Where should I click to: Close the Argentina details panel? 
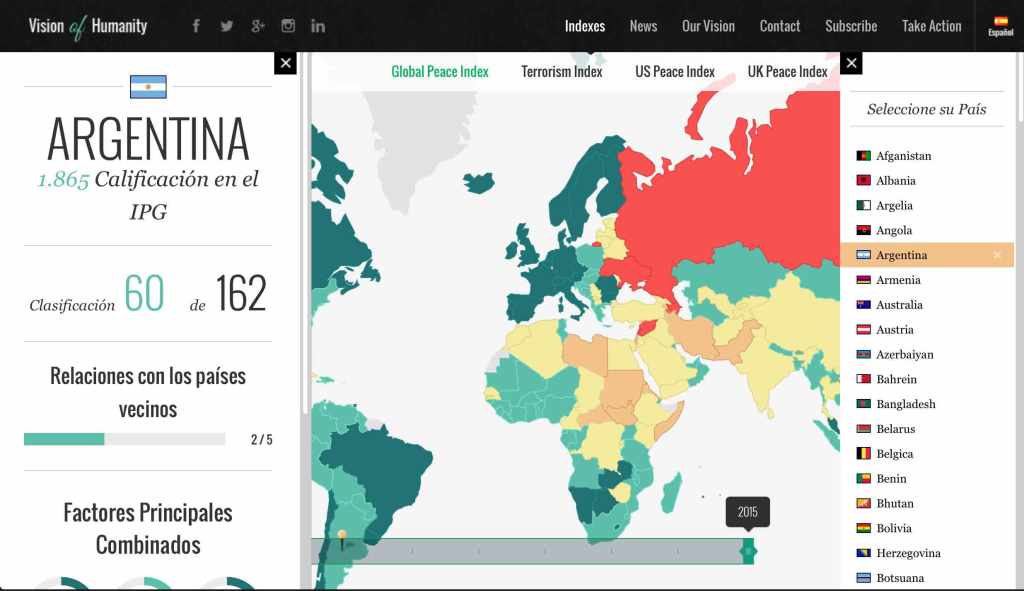(285, 63)
